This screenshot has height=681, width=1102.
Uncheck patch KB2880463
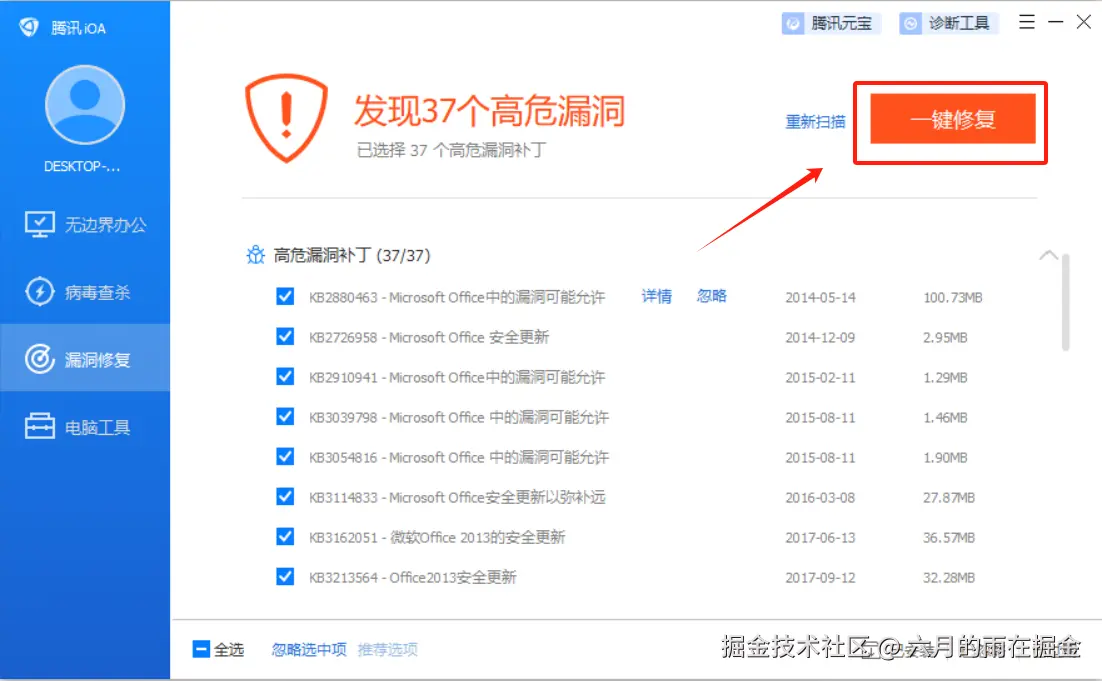pos(285,297)
